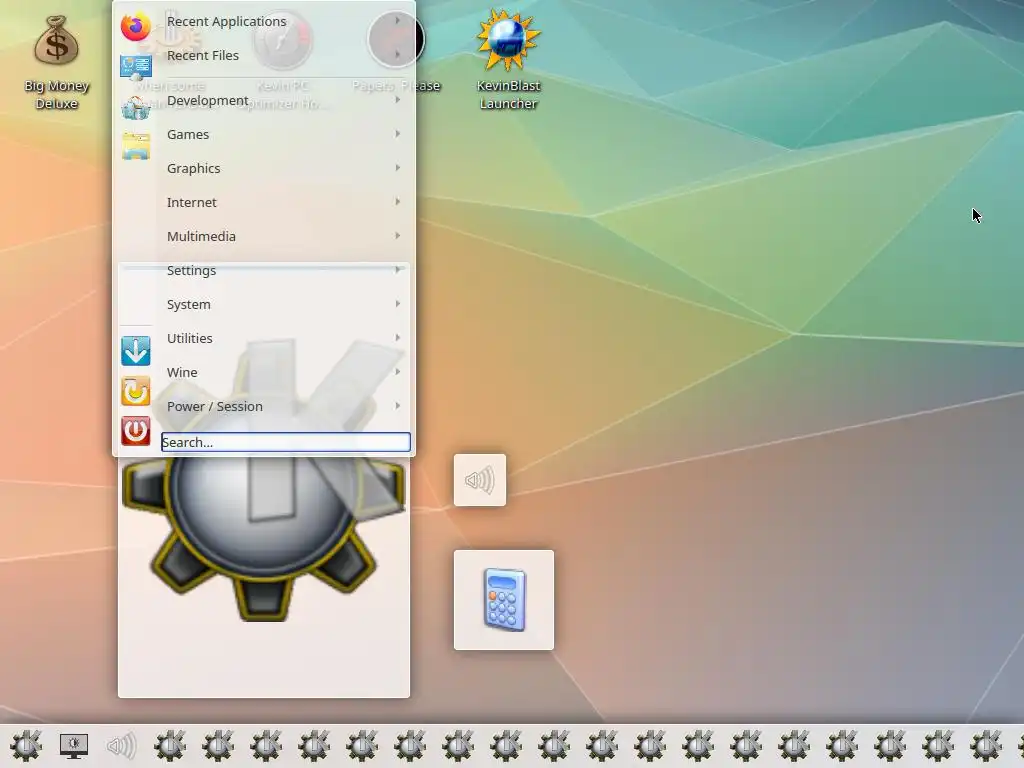This screenshot has width=1024, height=768.
Task: Expand the arrow beside Graphics
Action: [397, 168]
